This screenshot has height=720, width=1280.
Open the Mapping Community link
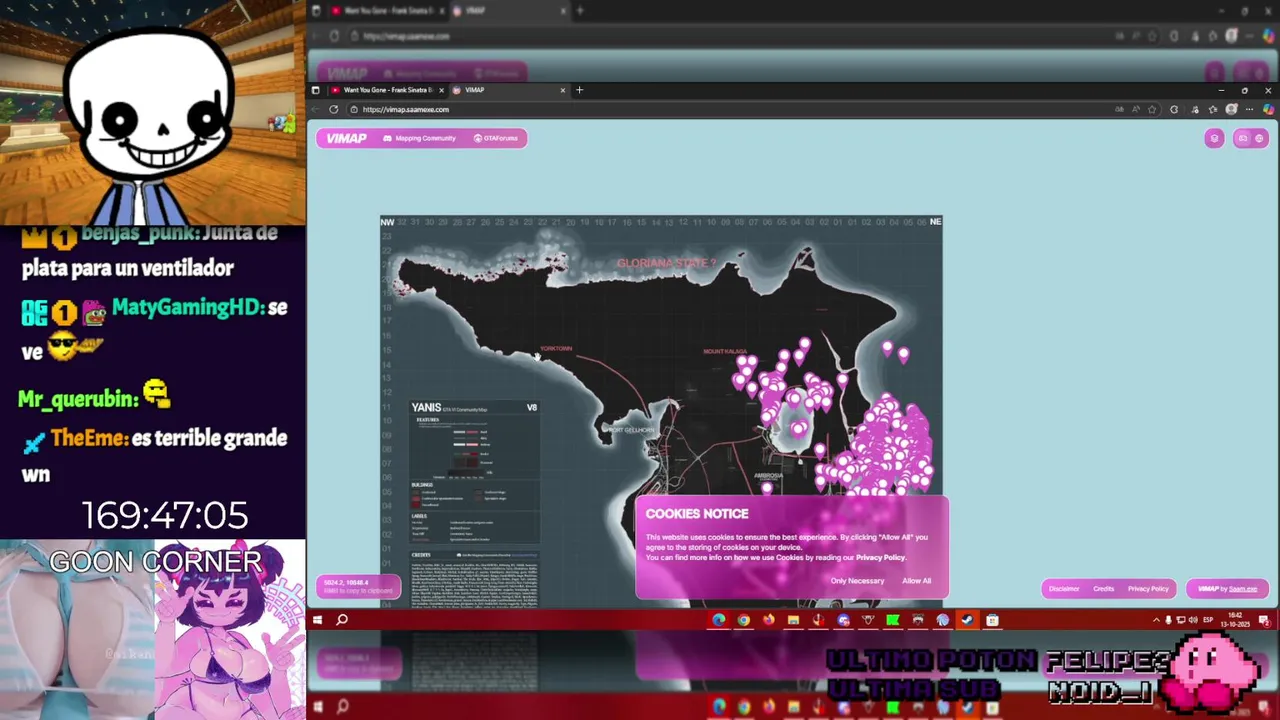(420, 138)
